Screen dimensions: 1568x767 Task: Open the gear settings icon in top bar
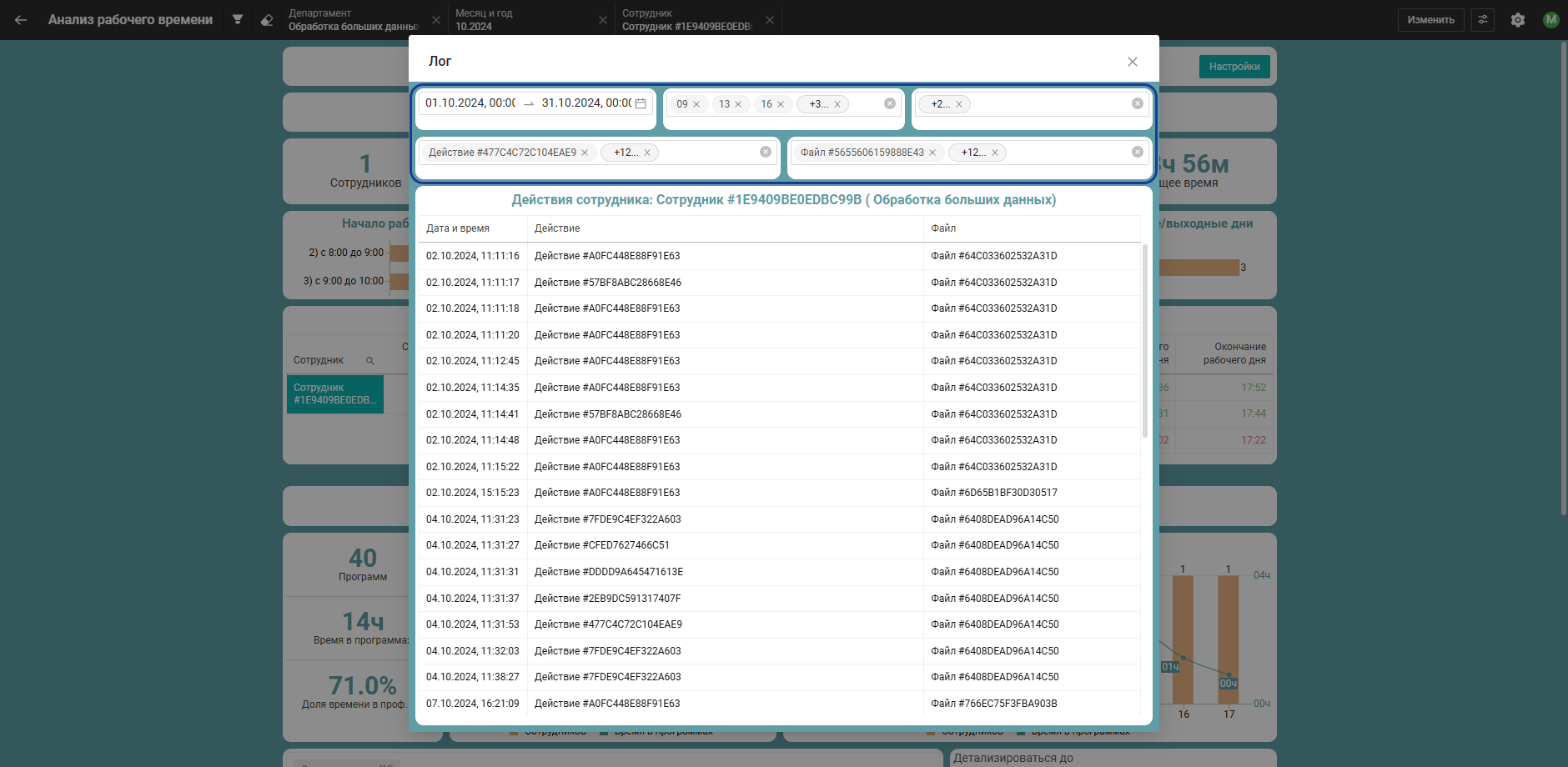tap(1517, 20)
